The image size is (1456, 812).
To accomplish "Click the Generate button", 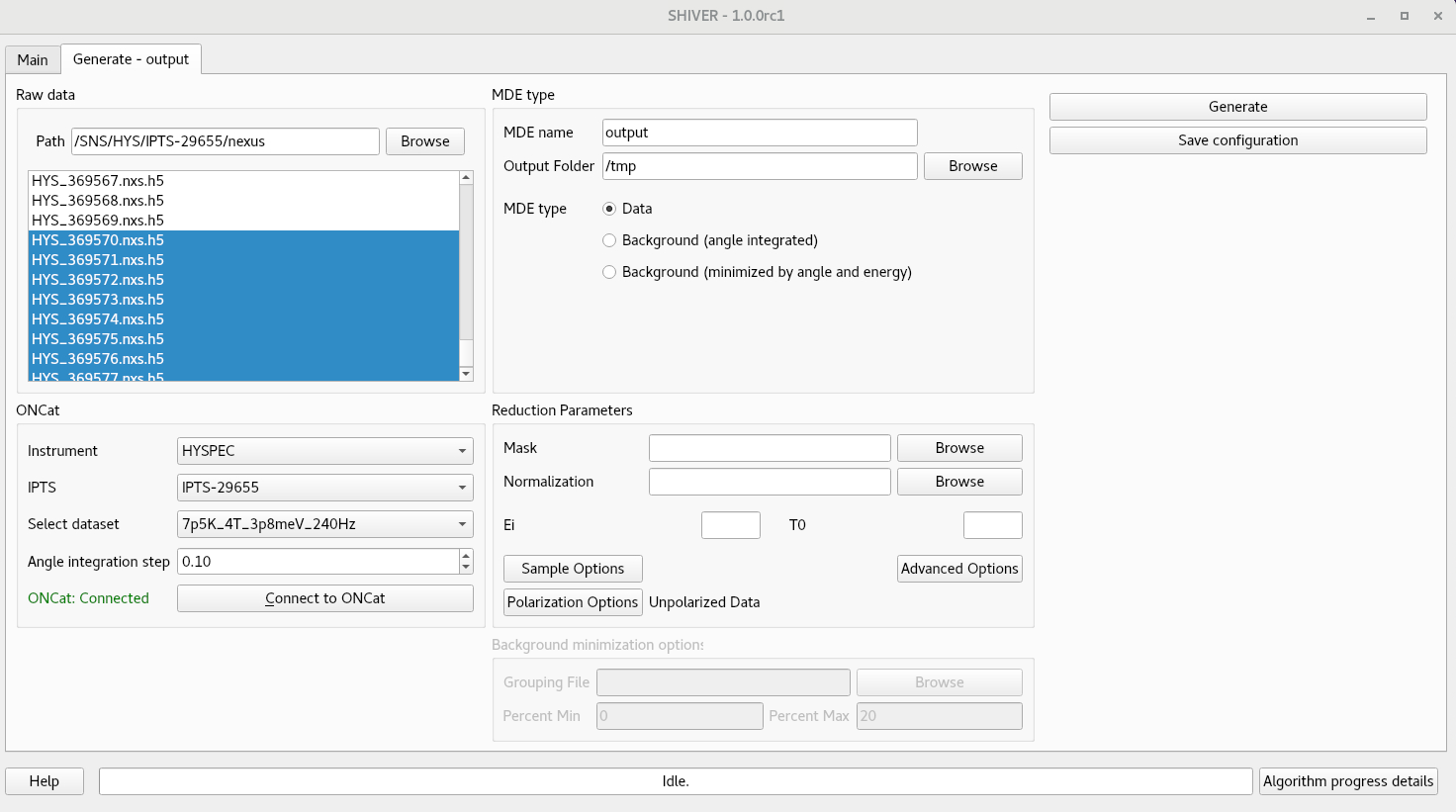I will click(x=1237, y=106).
